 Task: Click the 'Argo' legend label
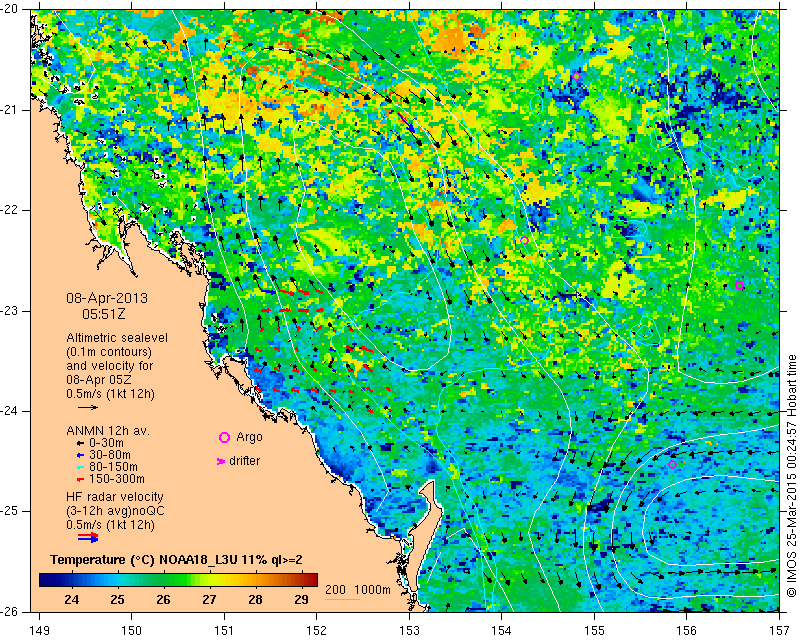tap(249, 437)
